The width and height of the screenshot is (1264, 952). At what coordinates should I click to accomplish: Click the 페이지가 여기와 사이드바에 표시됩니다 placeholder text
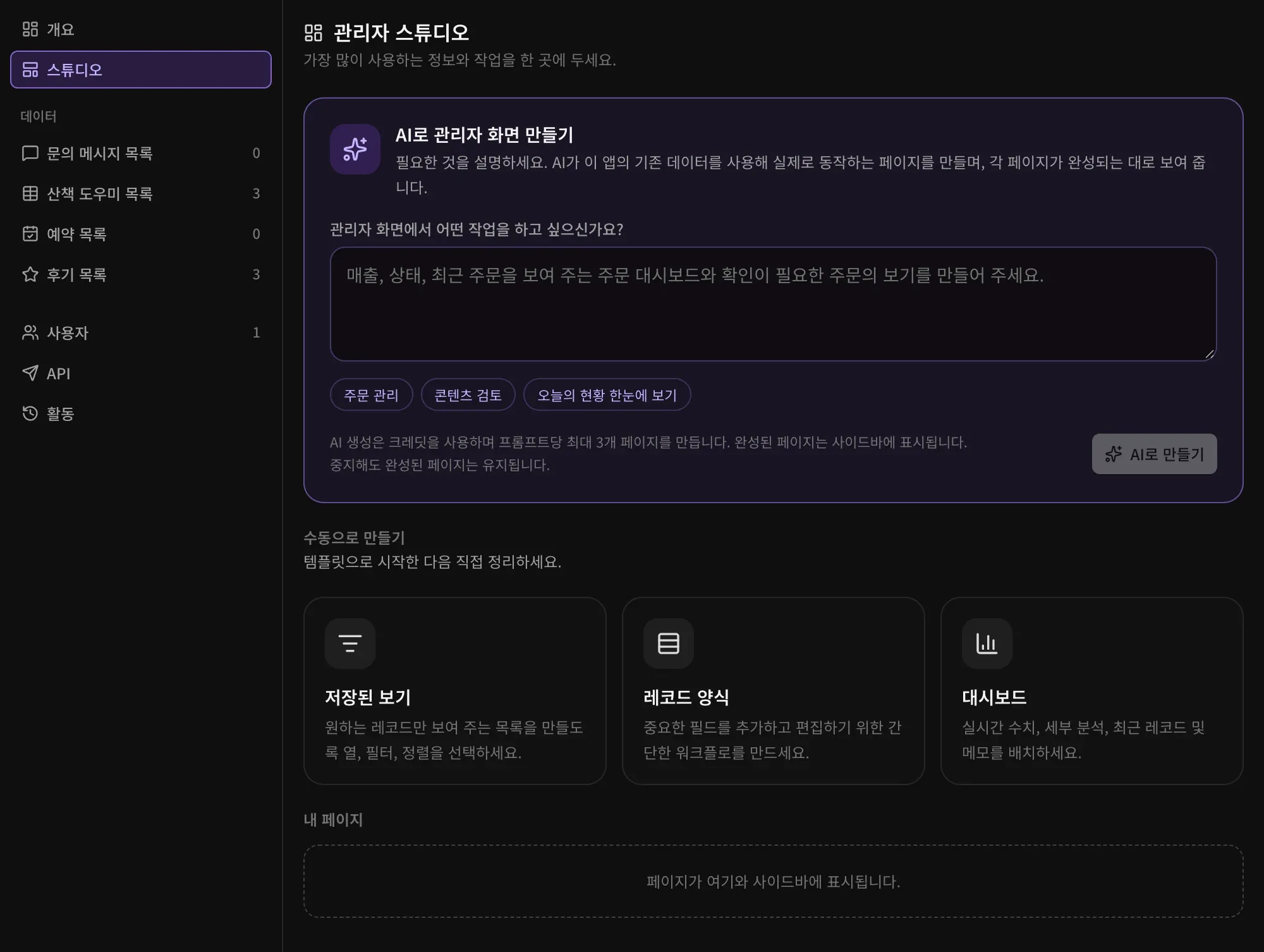(x=773, y=881)
